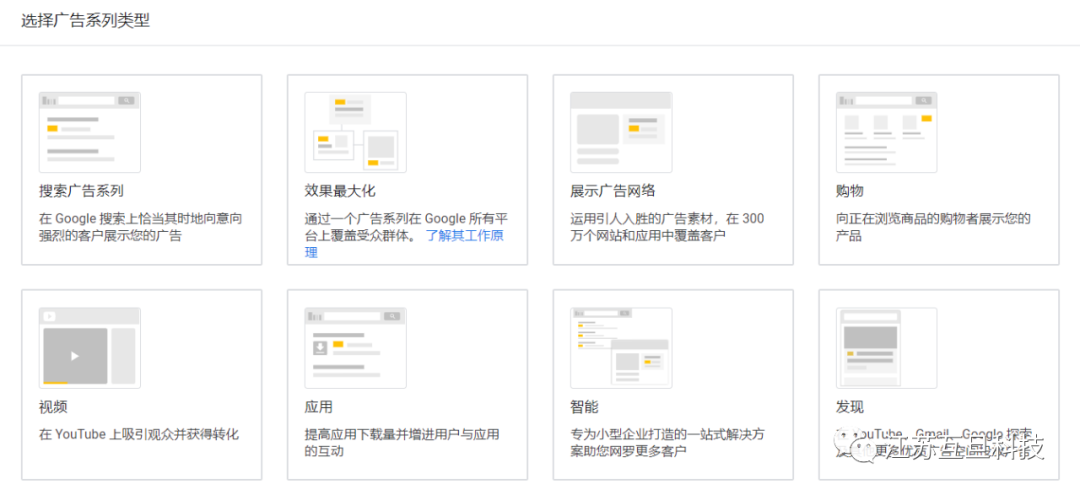
Task: Choose the 购物 campaign type title
Action: [x=850, y=191]
